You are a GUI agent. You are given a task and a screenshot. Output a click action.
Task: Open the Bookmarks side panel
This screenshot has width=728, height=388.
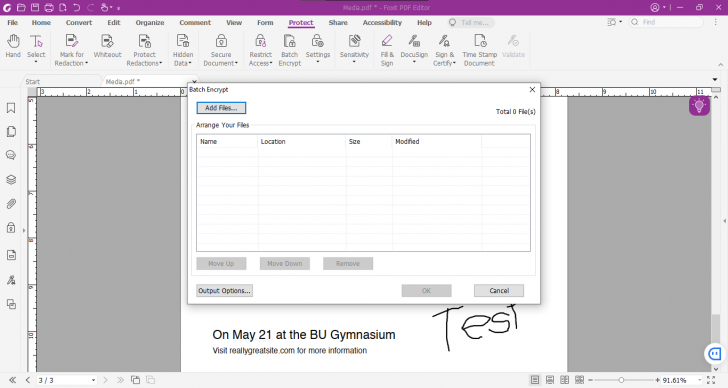click(11, 108)
